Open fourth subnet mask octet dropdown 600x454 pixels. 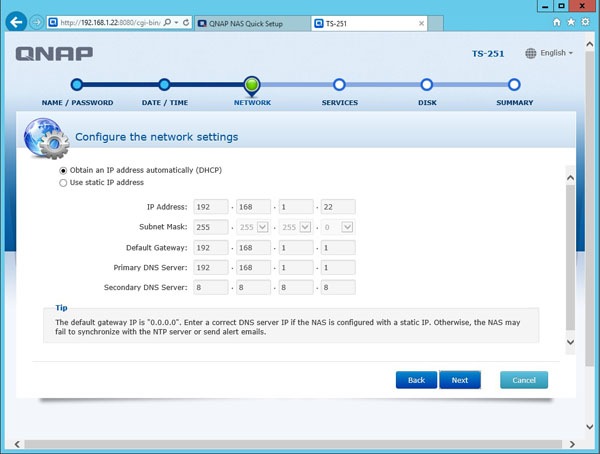(x=347, y=227)
